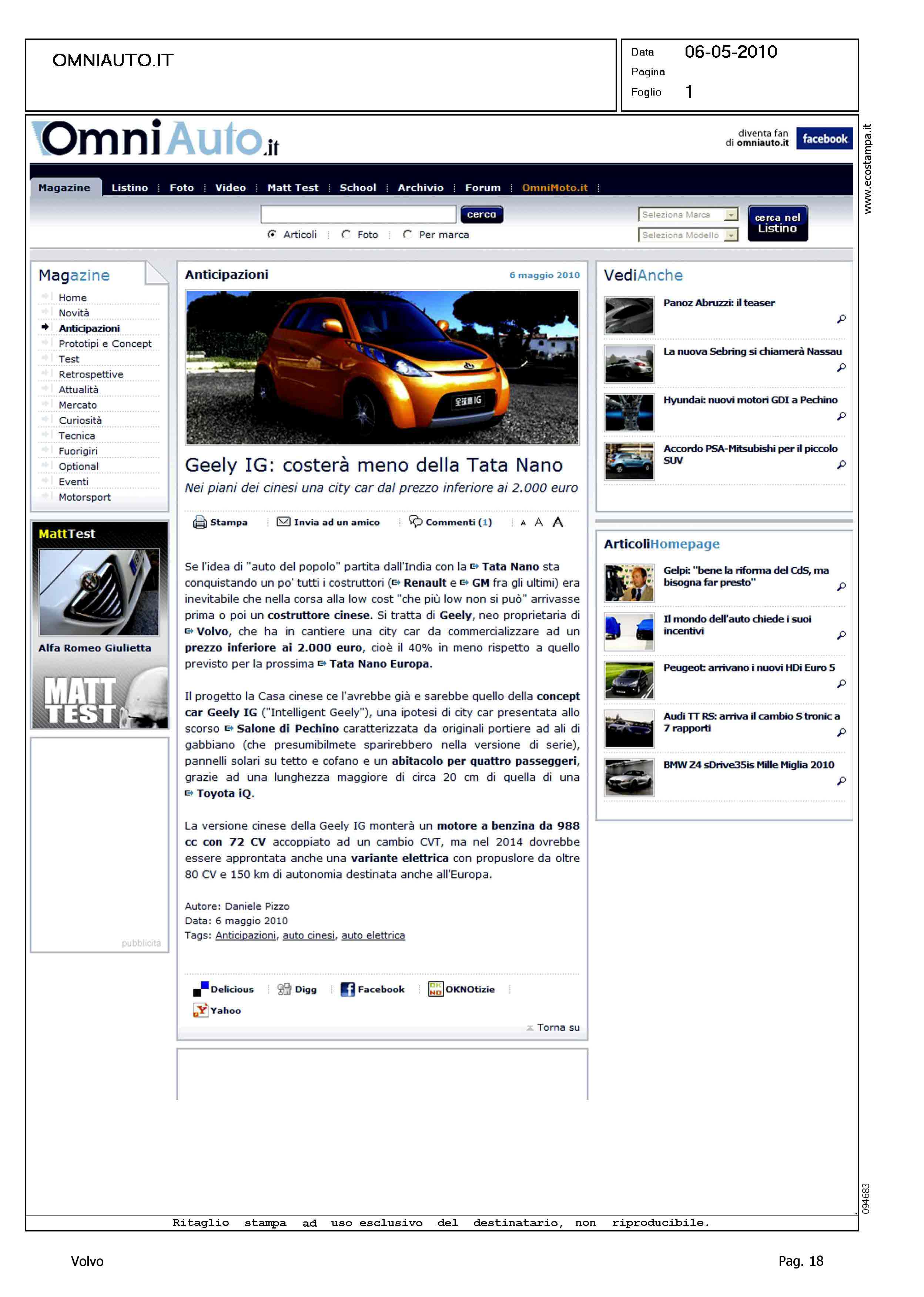The height and width of the screenshot is (1297, 924).
Task: Click the Yahoo share icon
Action: 200,1010
